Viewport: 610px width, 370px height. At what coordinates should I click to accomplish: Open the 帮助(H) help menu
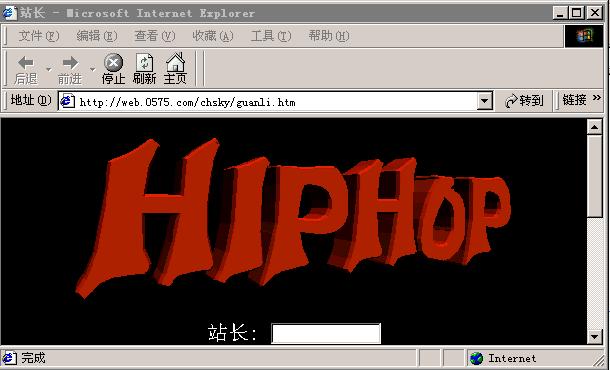(329, 36)
